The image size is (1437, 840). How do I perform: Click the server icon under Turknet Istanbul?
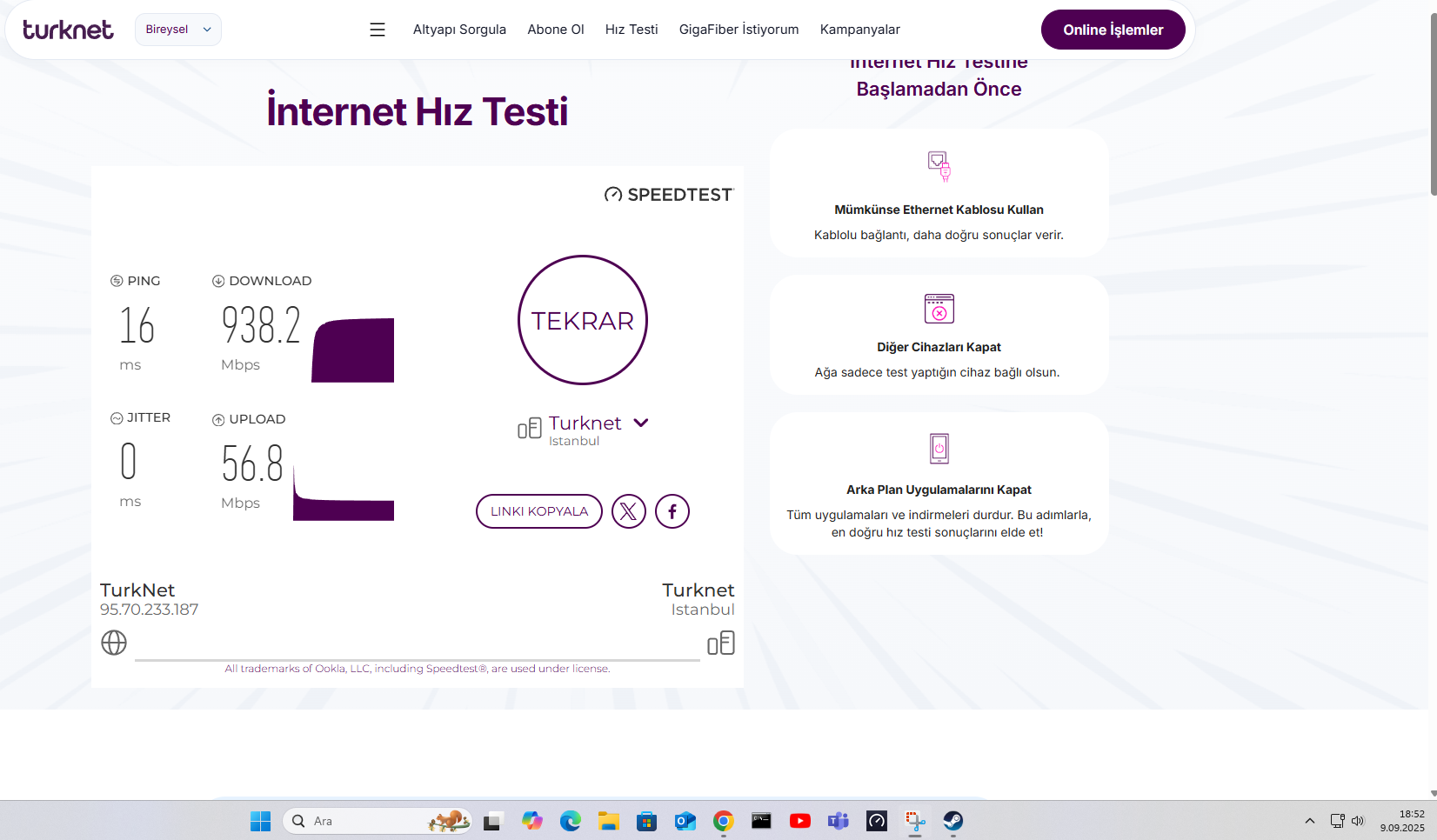tap(721, 643)
